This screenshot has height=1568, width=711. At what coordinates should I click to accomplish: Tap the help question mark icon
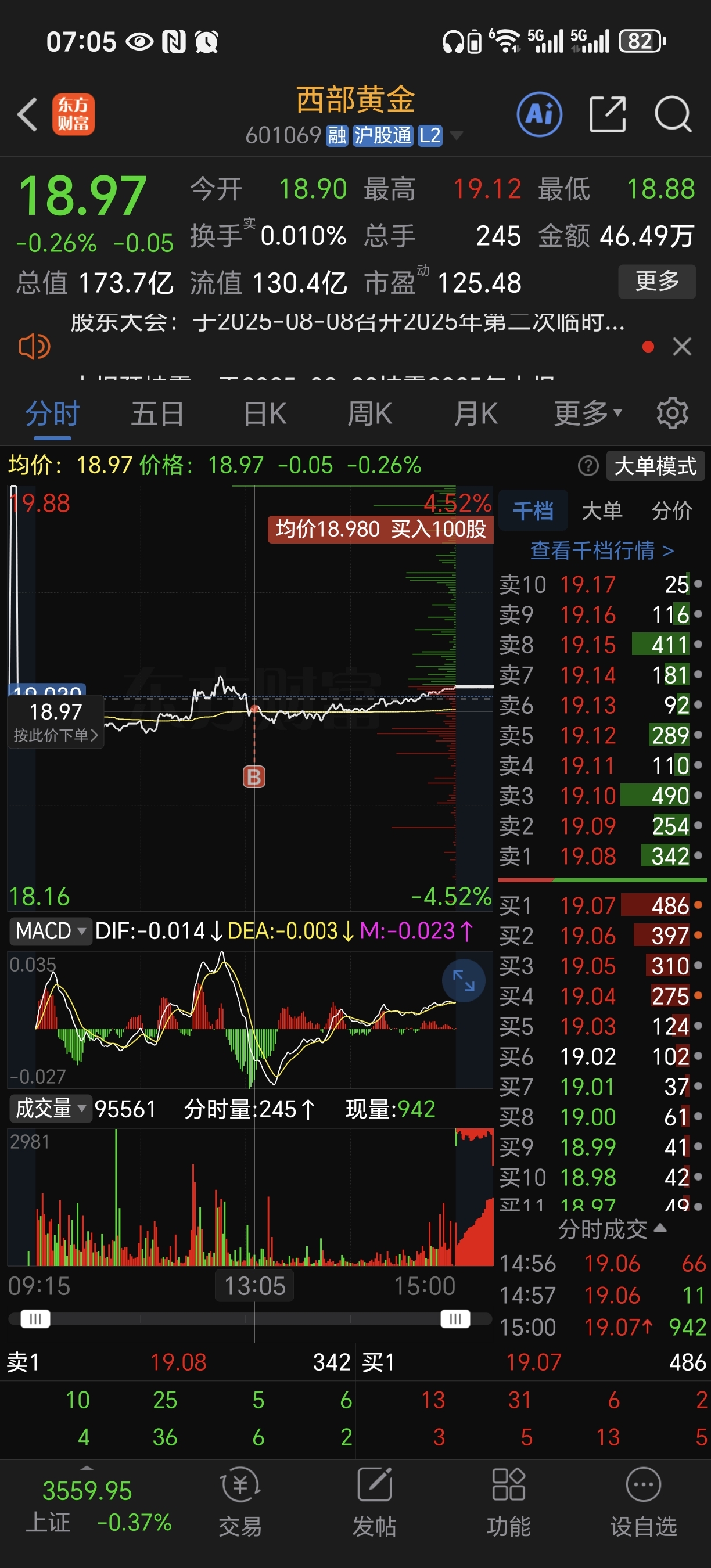click(x=588, y=466)
